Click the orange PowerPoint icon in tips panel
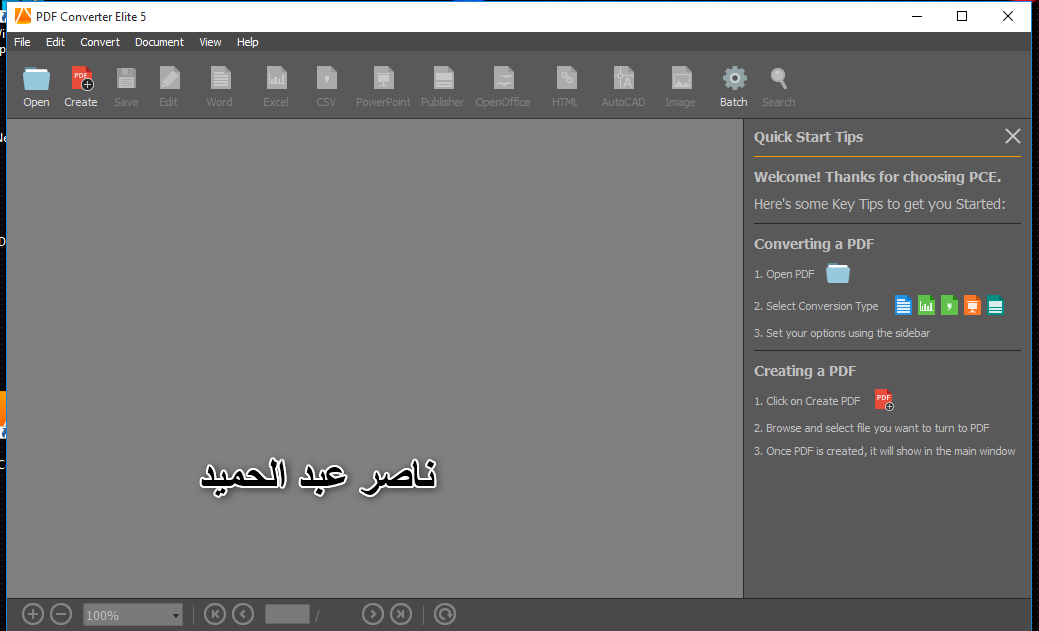Screen dimensions: 1039x631 click(x=972, y=305)
